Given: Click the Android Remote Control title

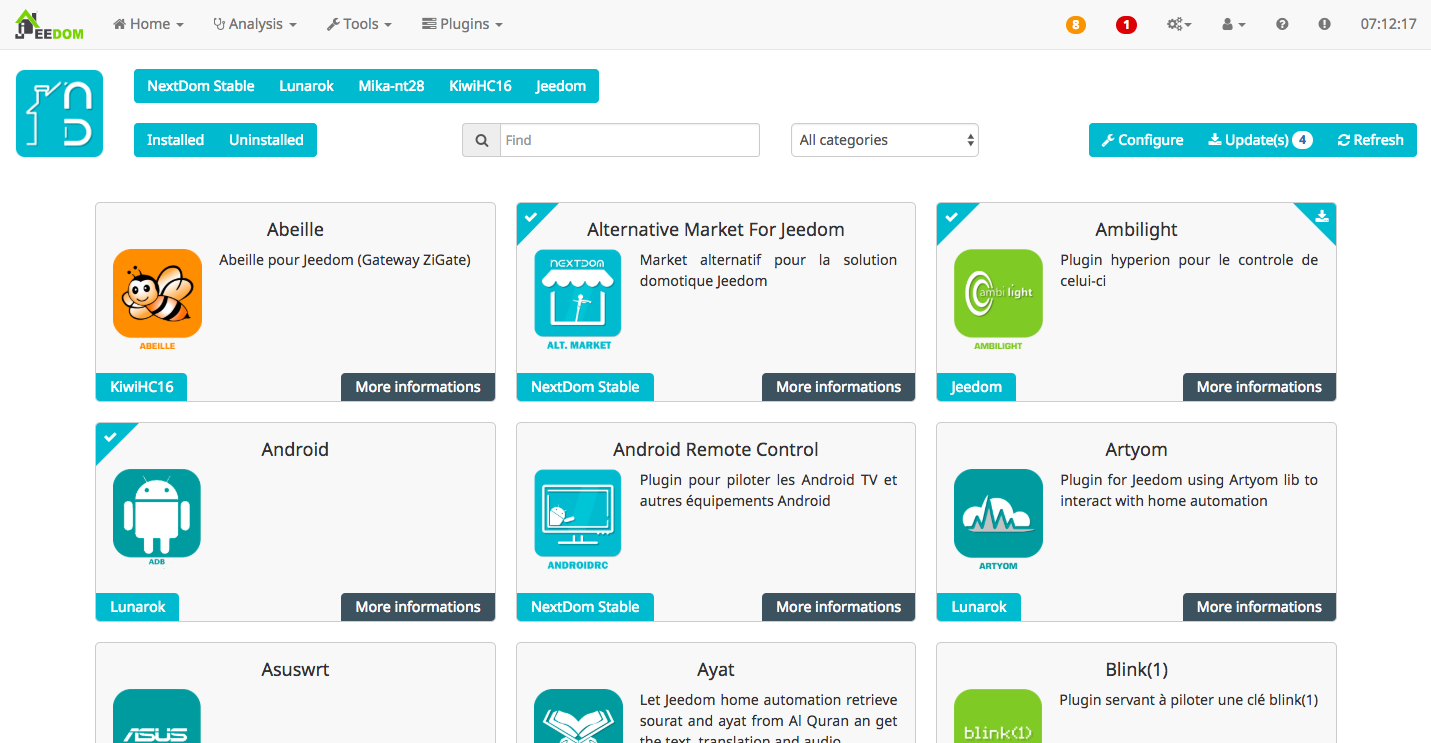Looking at the screenshot, I should click(x=716, y=449).
